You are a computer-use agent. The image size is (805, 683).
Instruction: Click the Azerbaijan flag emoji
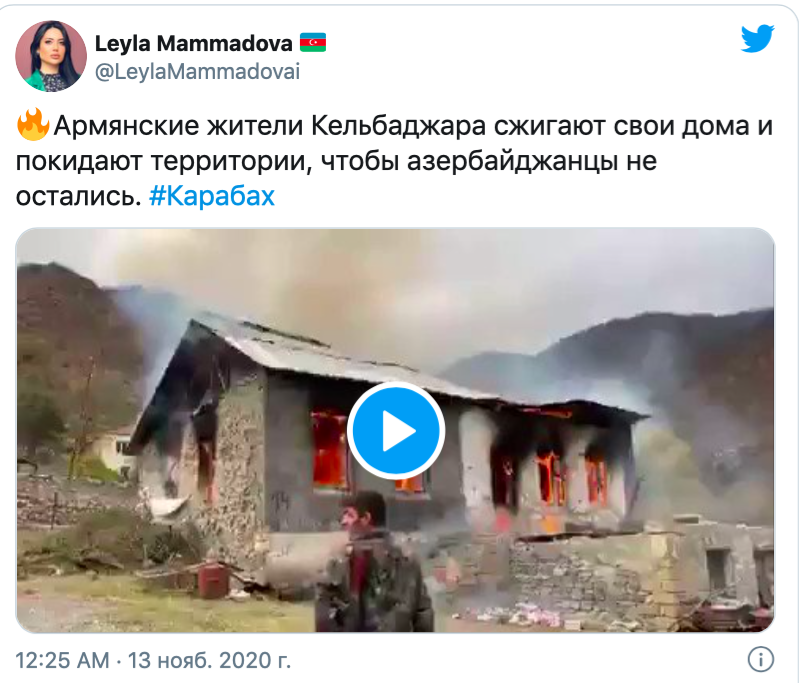[x=313, y=43]
